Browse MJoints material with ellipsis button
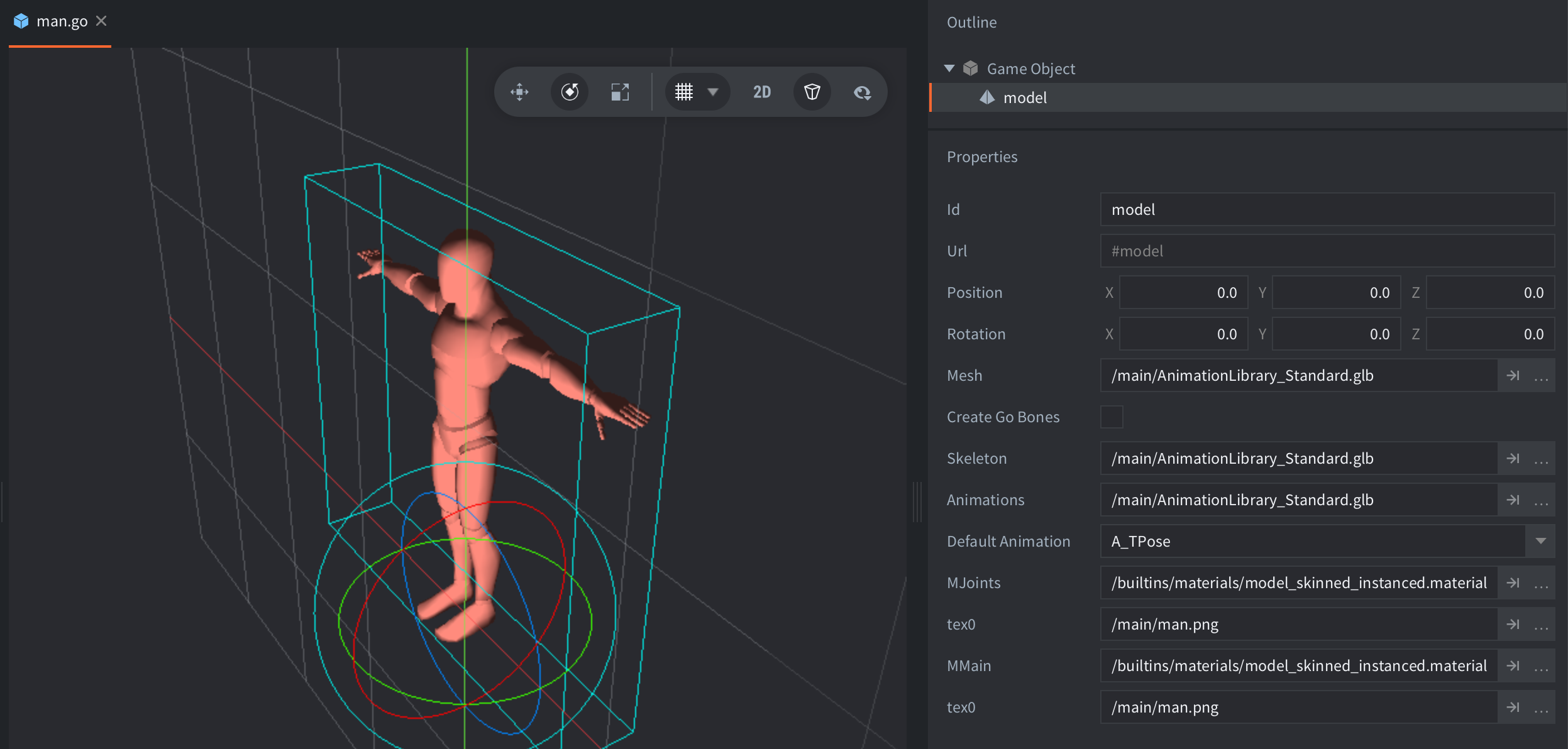Viewport: 1568px width, 749px height. click(x=1541, y=583)
